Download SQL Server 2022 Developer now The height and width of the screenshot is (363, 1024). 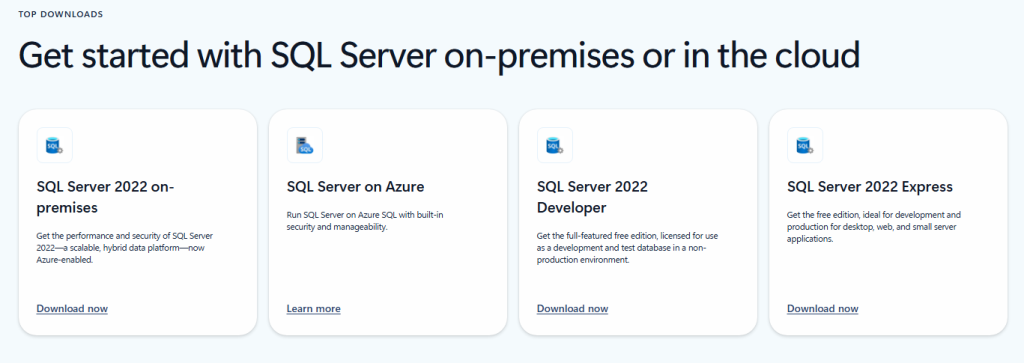[573, 308]
